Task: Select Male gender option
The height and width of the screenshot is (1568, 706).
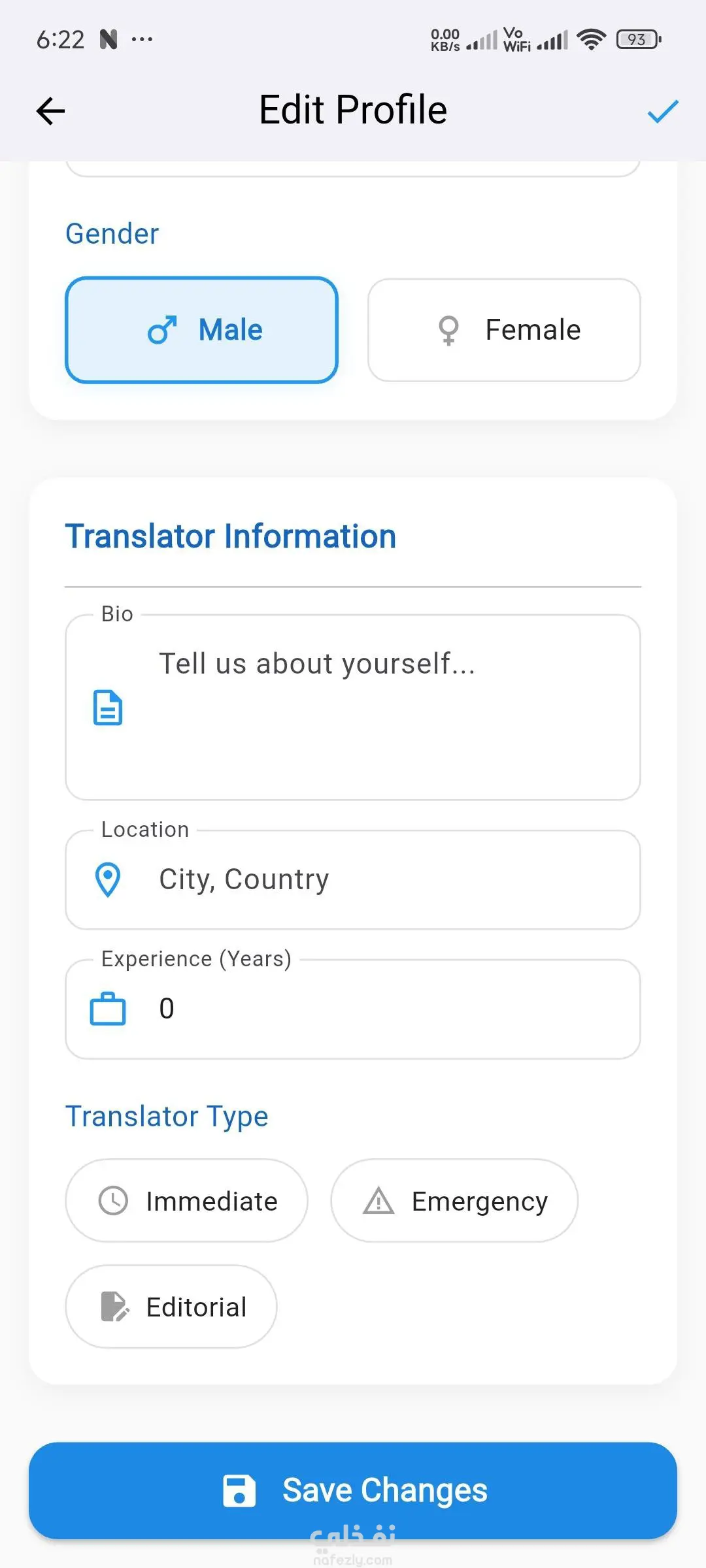Action: (201, 330)
